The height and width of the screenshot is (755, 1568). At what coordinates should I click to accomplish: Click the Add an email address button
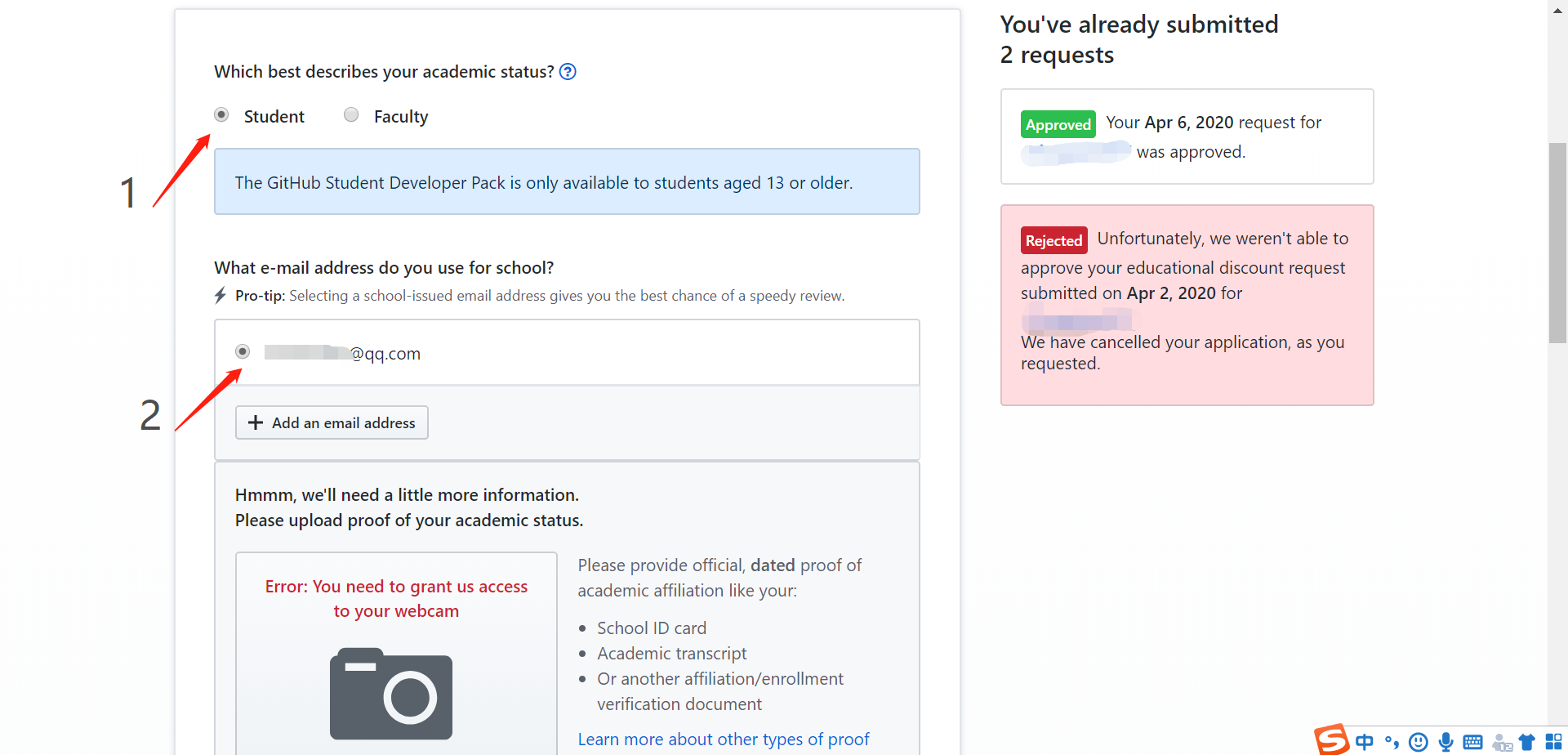332,422
